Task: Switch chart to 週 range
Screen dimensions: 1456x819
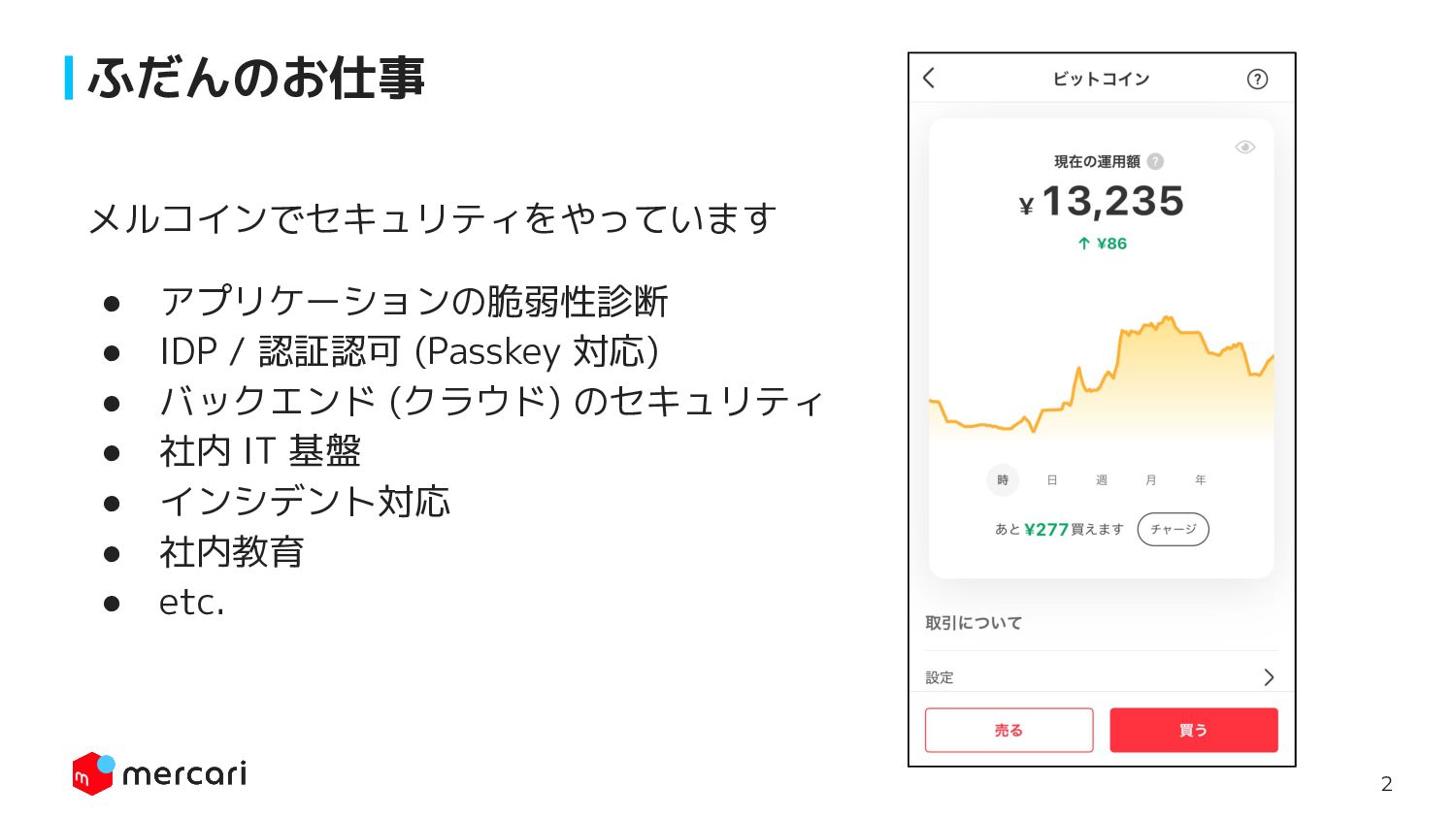Action: click(x=1102, y=480)
